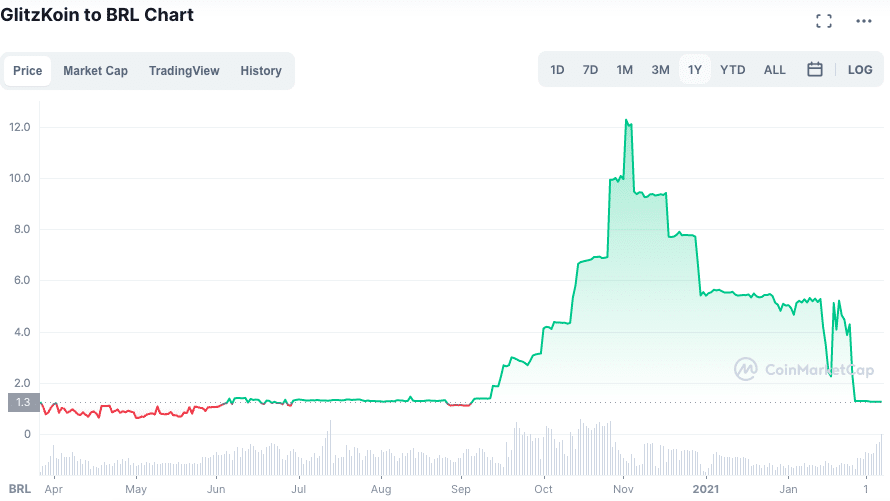Click the 6.0 y-axis label
The height and width of the screenshot is (501, 890).
pos(22,280)
